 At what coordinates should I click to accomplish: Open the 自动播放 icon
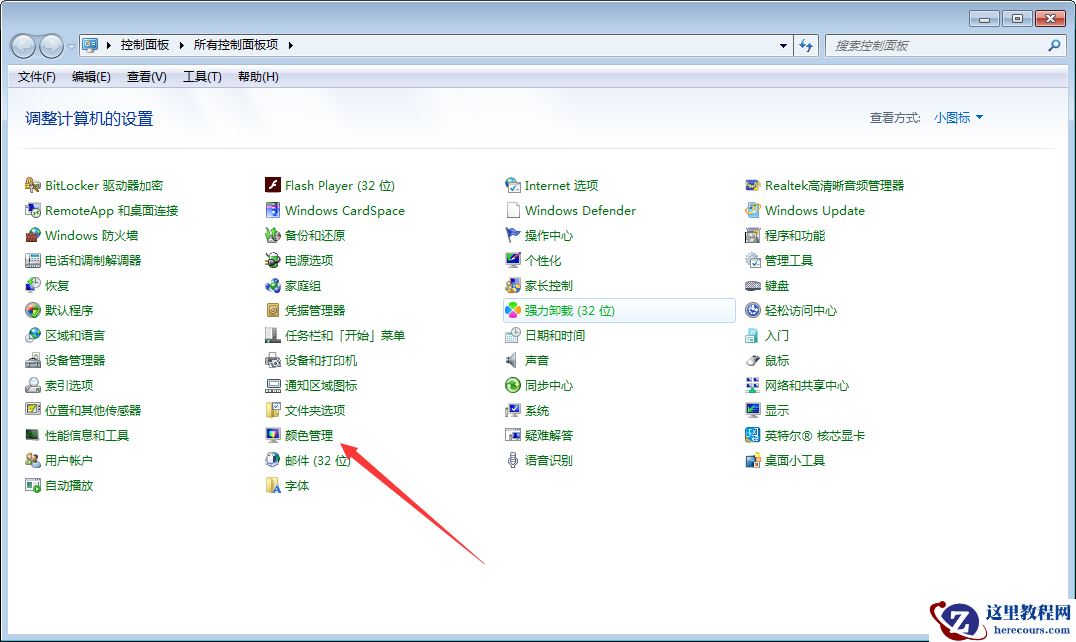[32, 486]
